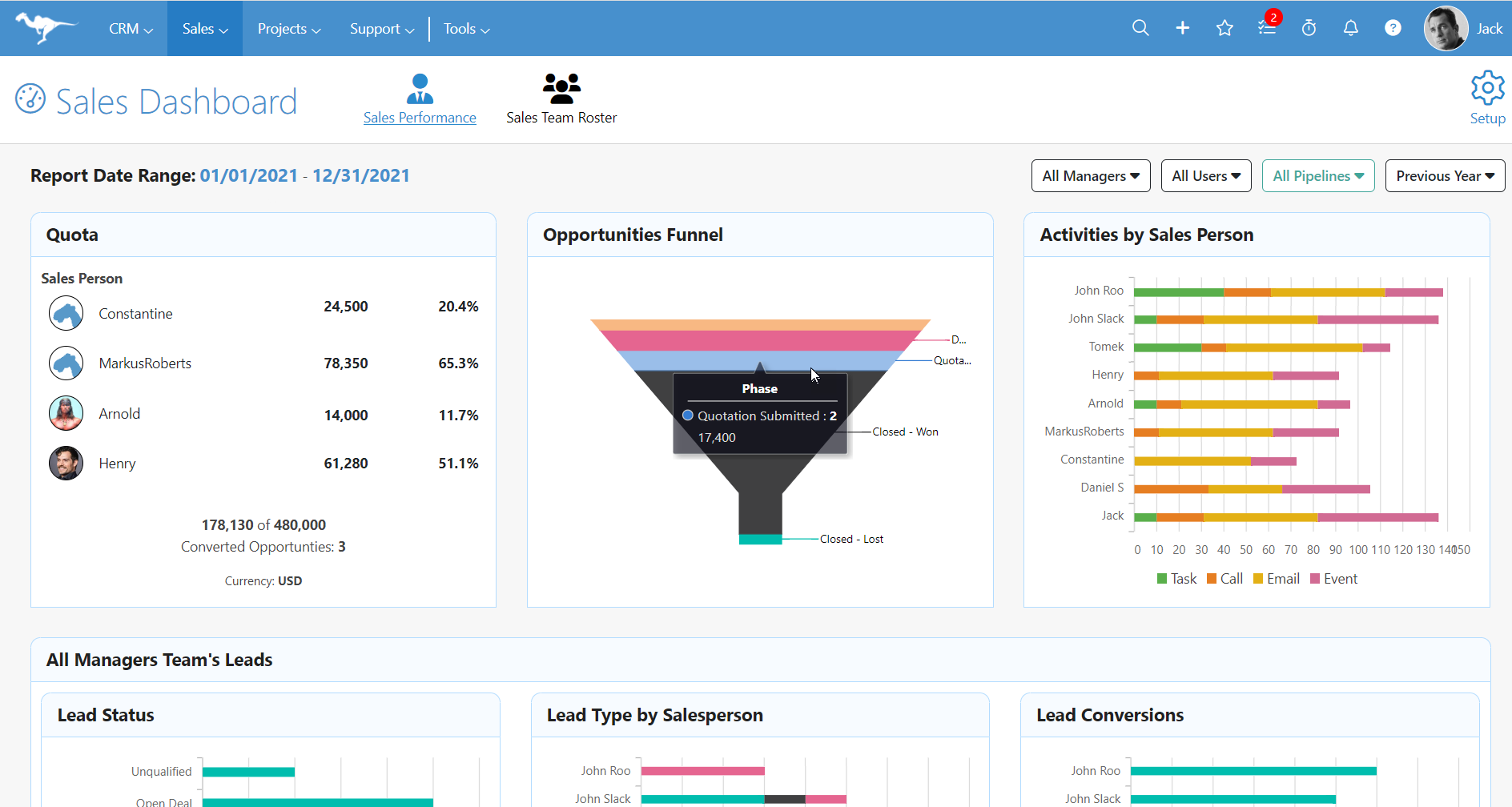Screen dimensions: 1512x807
Task: Click the teal Closed - Lost funnel segment
Action: 760,540
